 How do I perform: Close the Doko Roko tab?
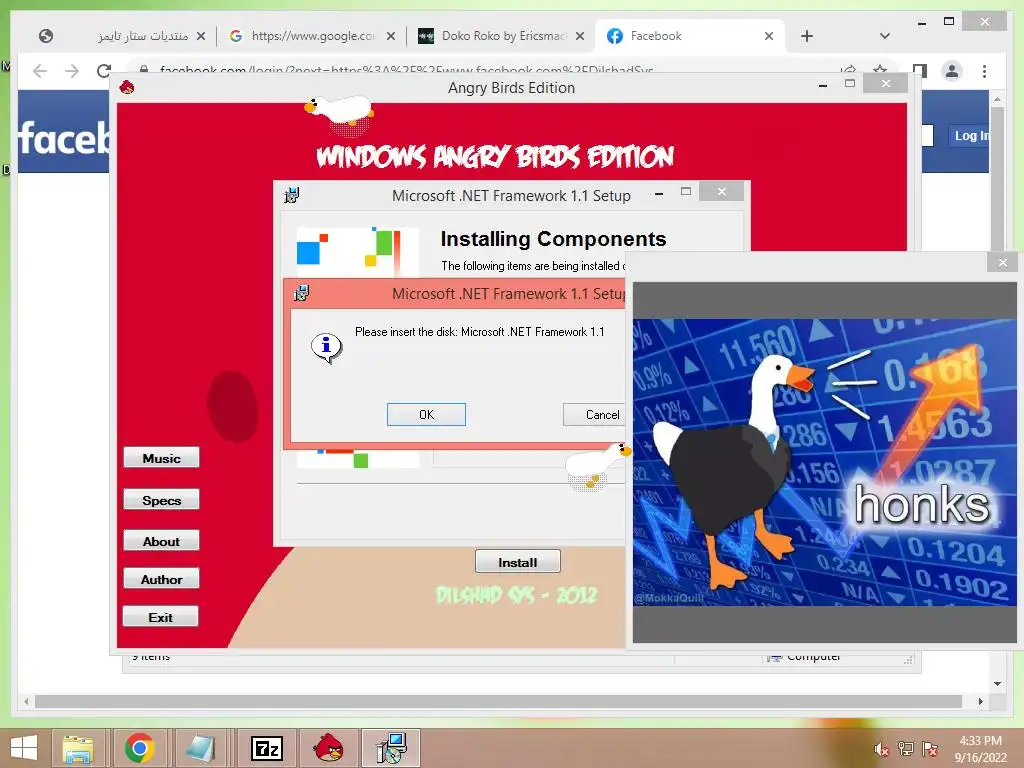579,36
